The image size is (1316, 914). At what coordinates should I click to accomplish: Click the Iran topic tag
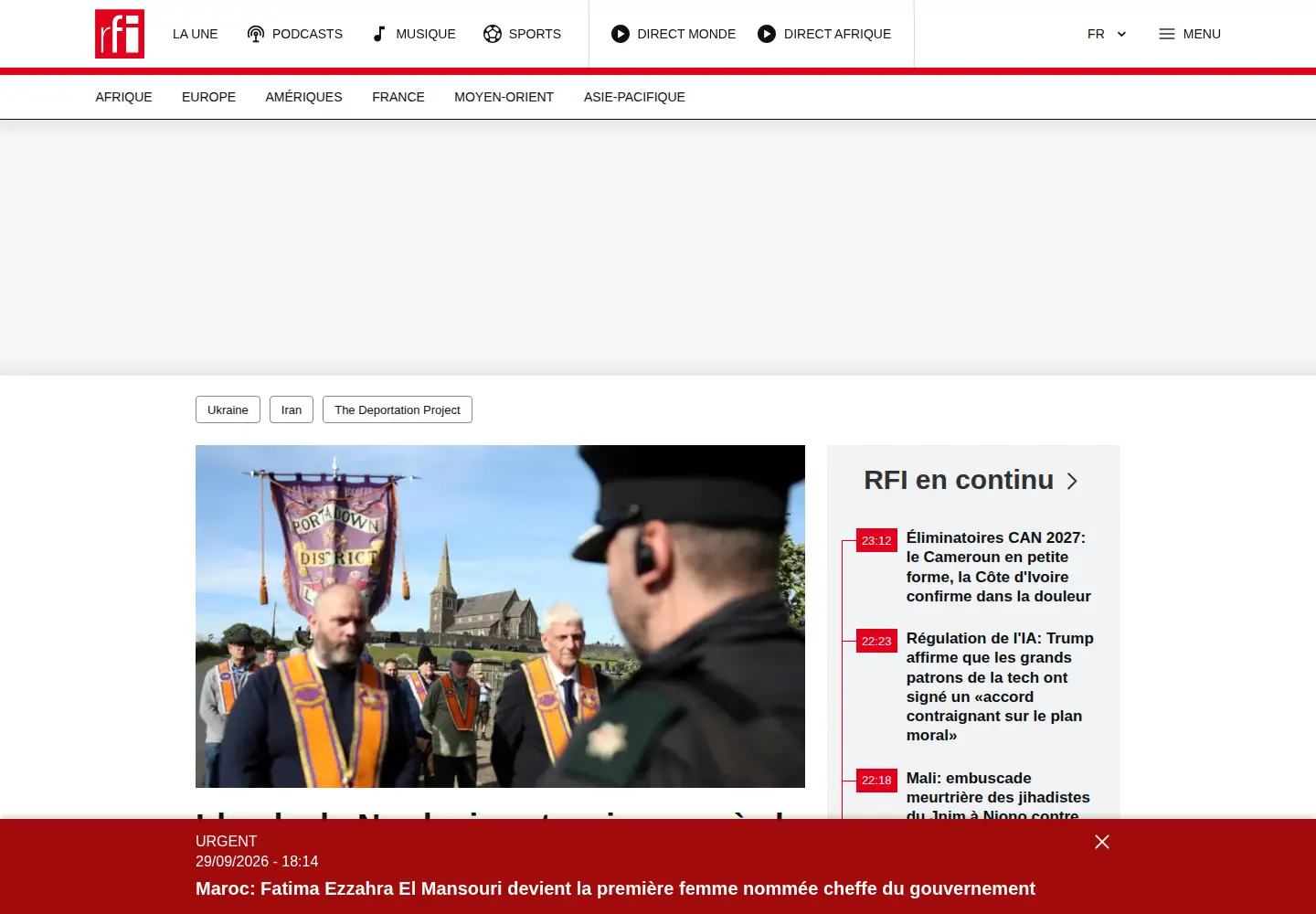pyautogui.click(x=292, y=409)
